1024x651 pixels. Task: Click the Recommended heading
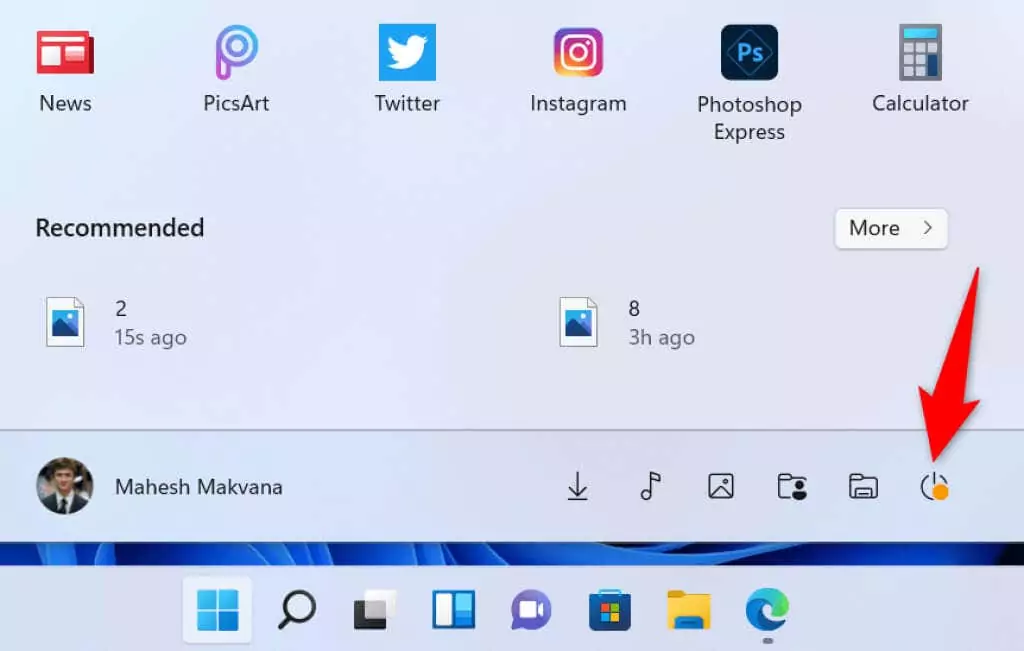(x=120, y=228)
